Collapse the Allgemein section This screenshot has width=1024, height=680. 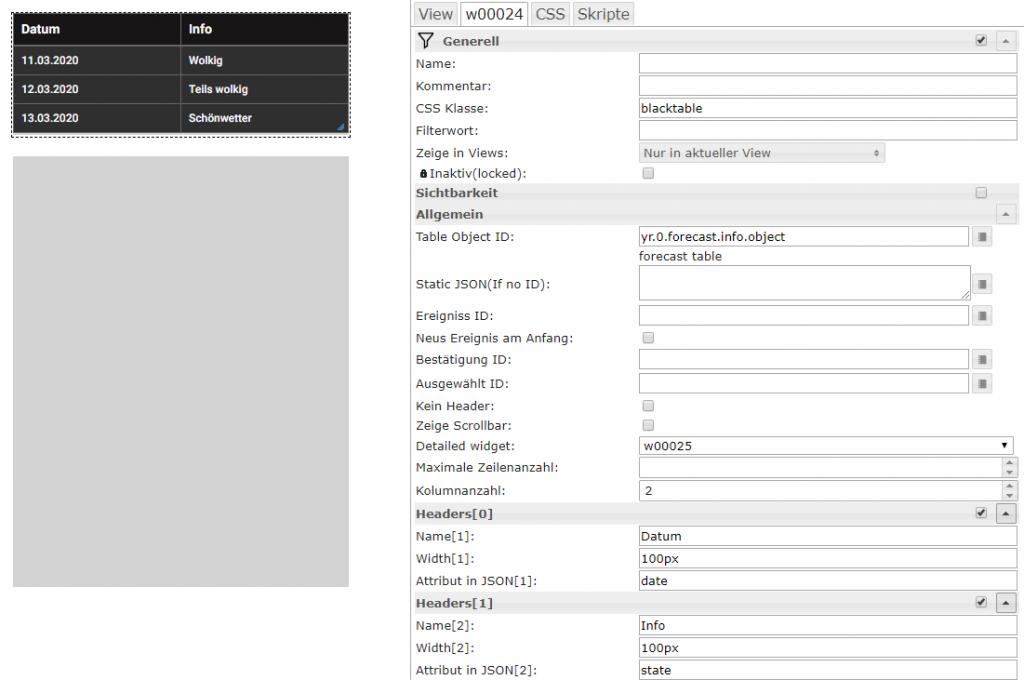(x=1006, y=214)
